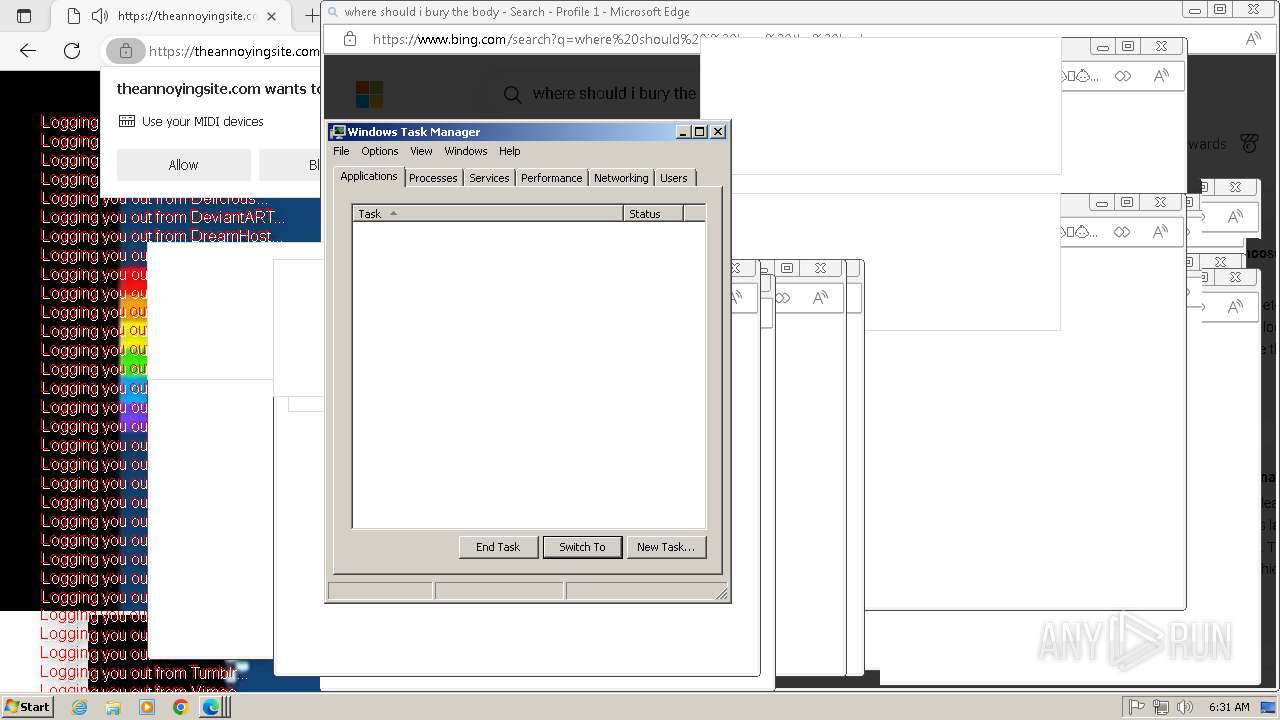Click the Bing search magnifier icon

(x=512, y=94)
